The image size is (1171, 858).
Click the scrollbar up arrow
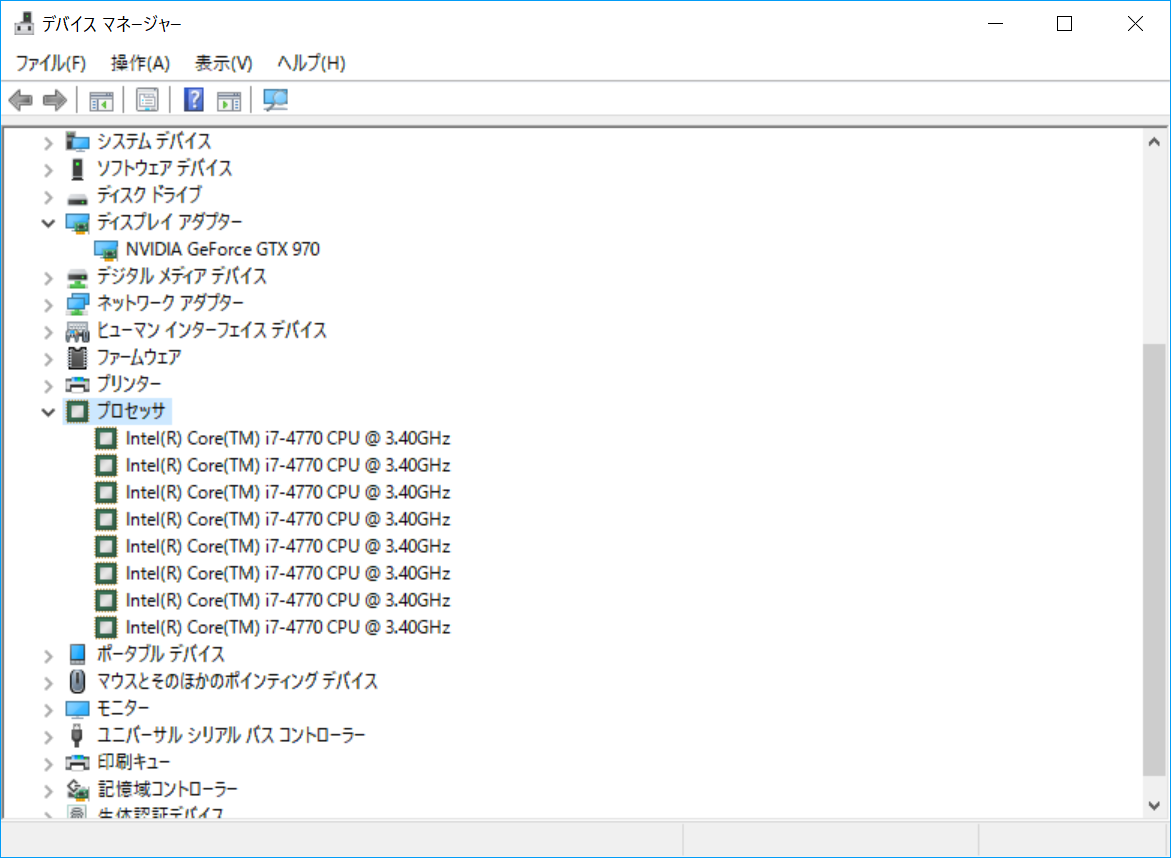1154,142
